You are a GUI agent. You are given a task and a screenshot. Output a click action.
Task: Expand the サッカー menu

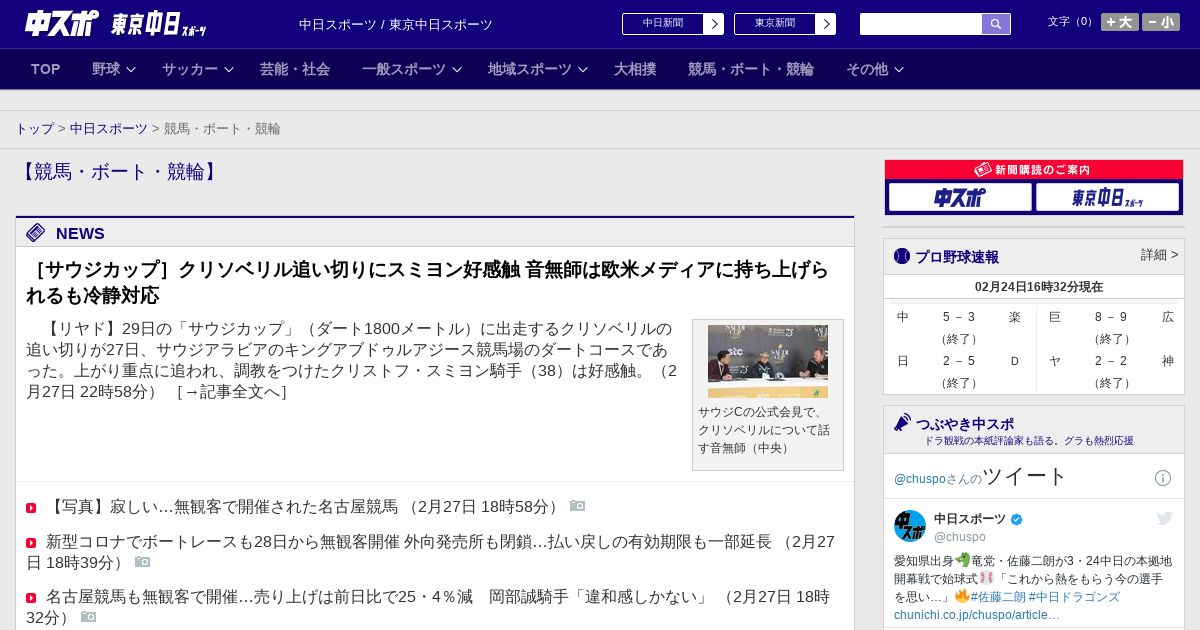pyautogui.click(x=198, y=69)
